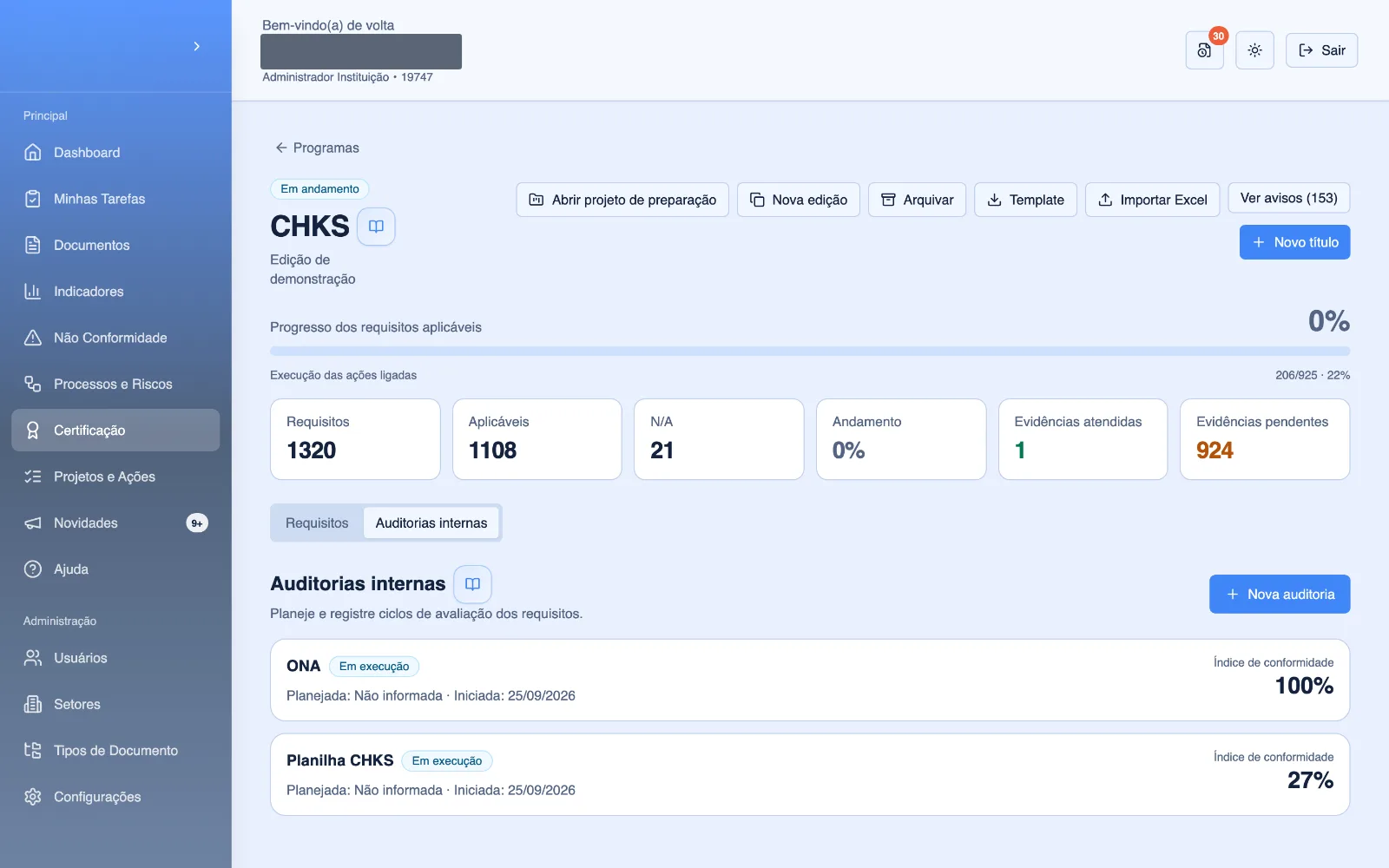Go back to Programas
Screen dimensions: 1389x868
tap(317, 148)
